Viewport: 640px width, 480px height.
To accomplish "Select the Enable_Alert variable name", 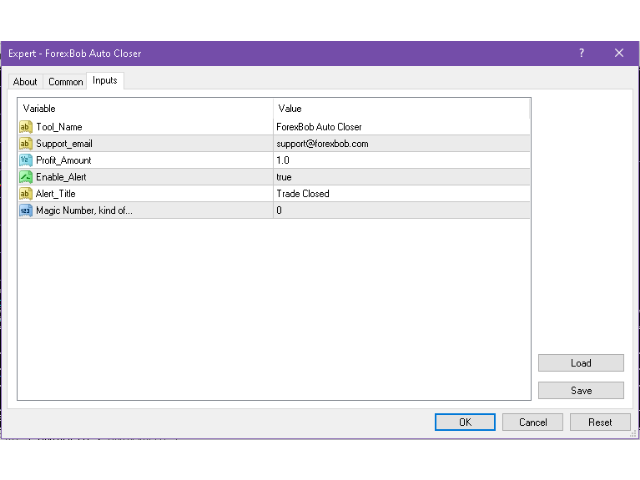I will [x=61, y=177].
